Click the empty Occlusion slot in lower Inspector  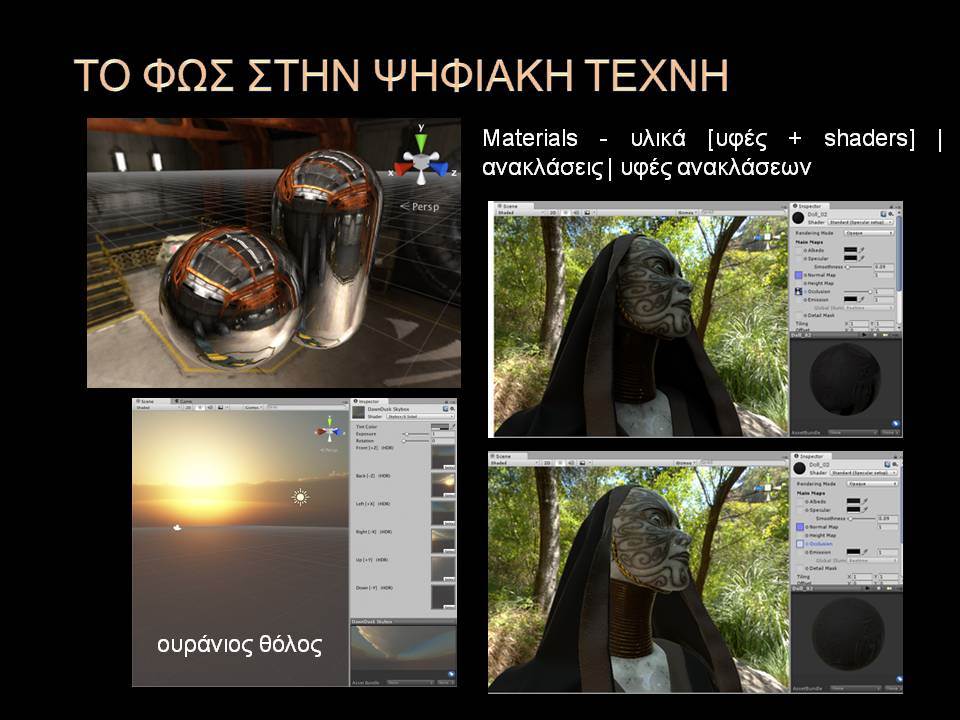(799, 544)
